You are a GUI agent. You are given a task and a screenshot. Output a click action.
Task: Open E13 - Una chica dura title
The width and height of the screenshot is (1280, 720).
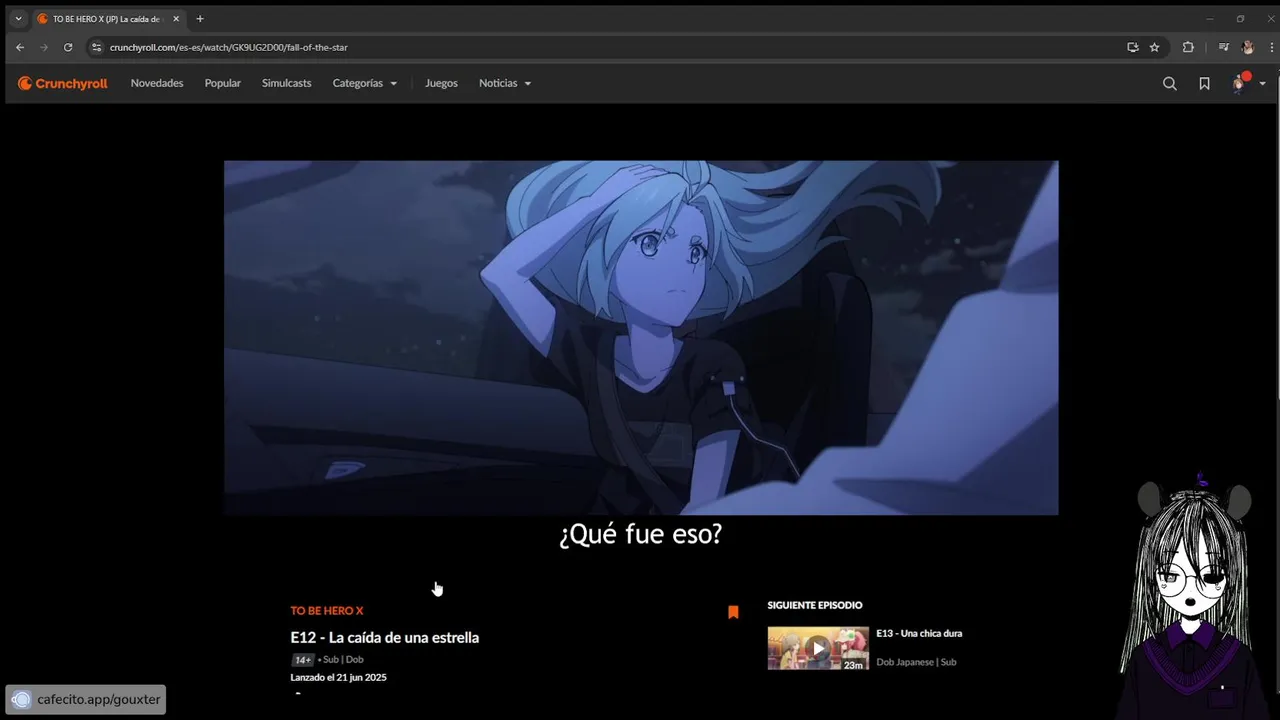pos(919,634)
